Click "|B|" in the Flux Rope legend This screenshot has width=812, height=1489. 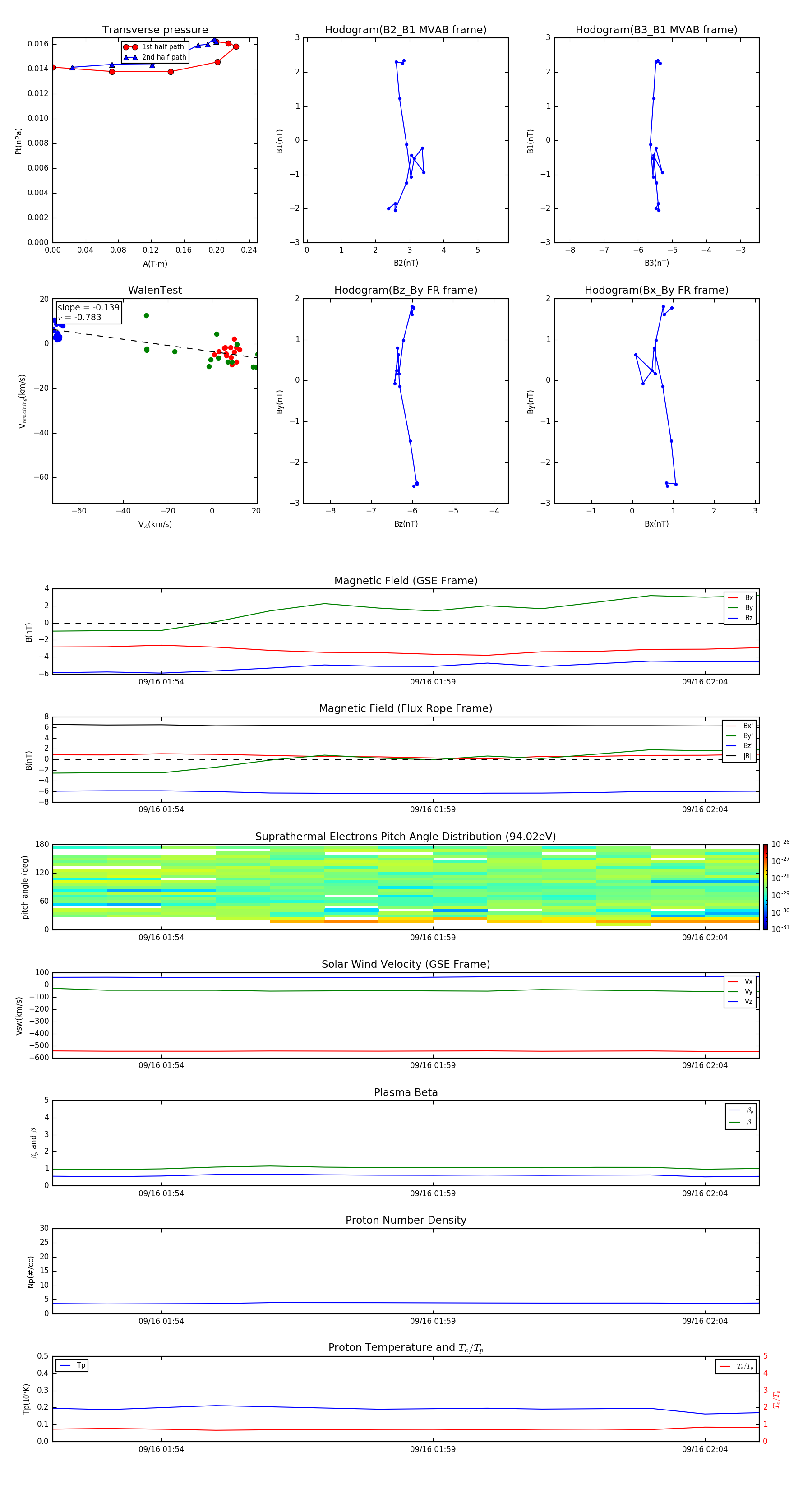point(748,756)
